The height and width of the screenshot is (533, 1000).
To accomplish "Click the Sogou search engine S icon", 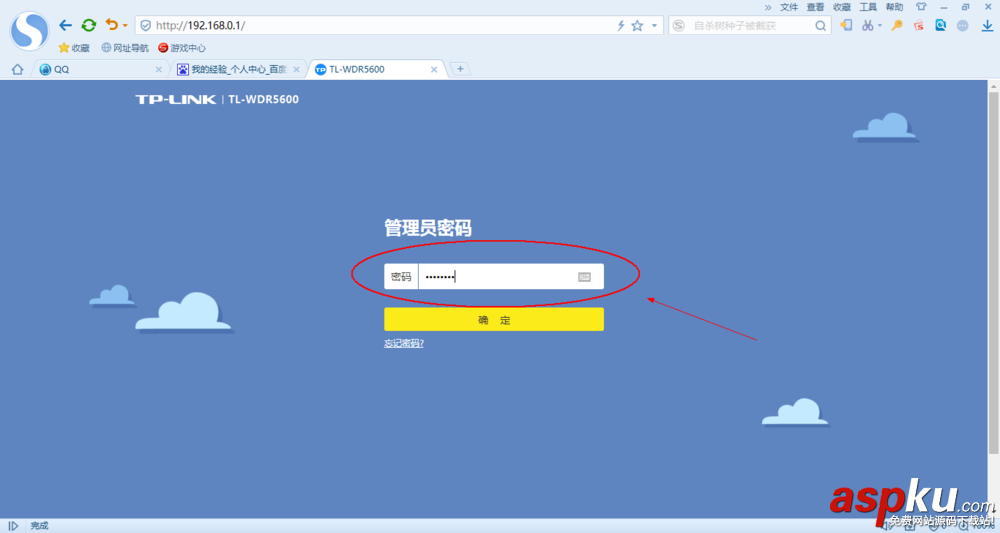I will point(679,26).
